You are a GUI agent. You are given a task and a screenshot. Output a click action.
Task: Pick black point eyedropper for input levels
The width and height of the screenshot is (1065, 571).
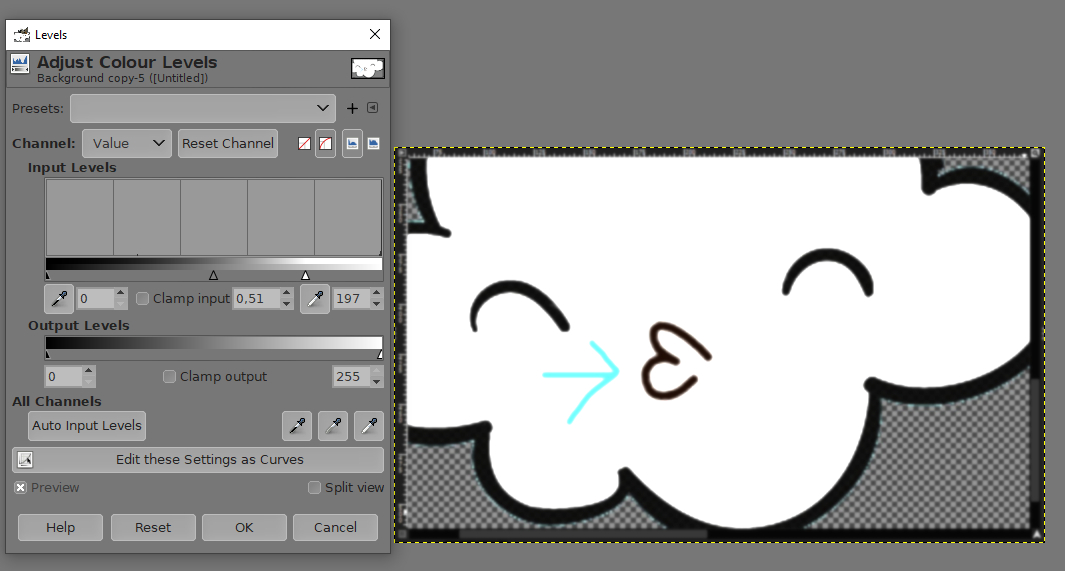pyautogui.click(x=59, y=299)
